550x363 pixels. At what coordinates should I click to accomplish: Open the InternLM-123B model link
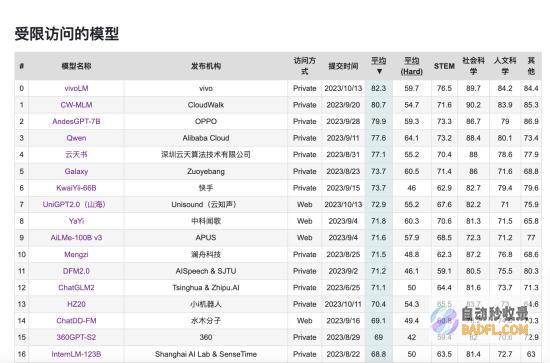76,354
